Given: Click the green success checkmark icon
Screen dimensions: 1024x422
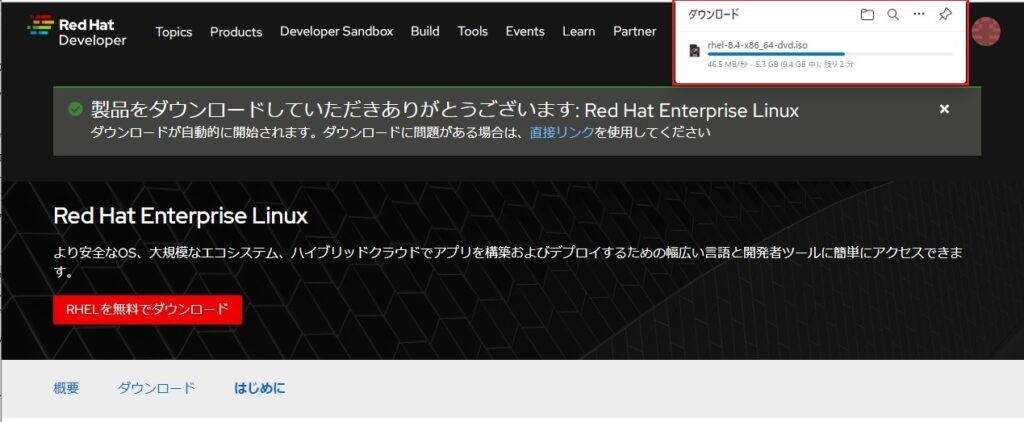Looking at the screenshot, I should coord(76,109).
